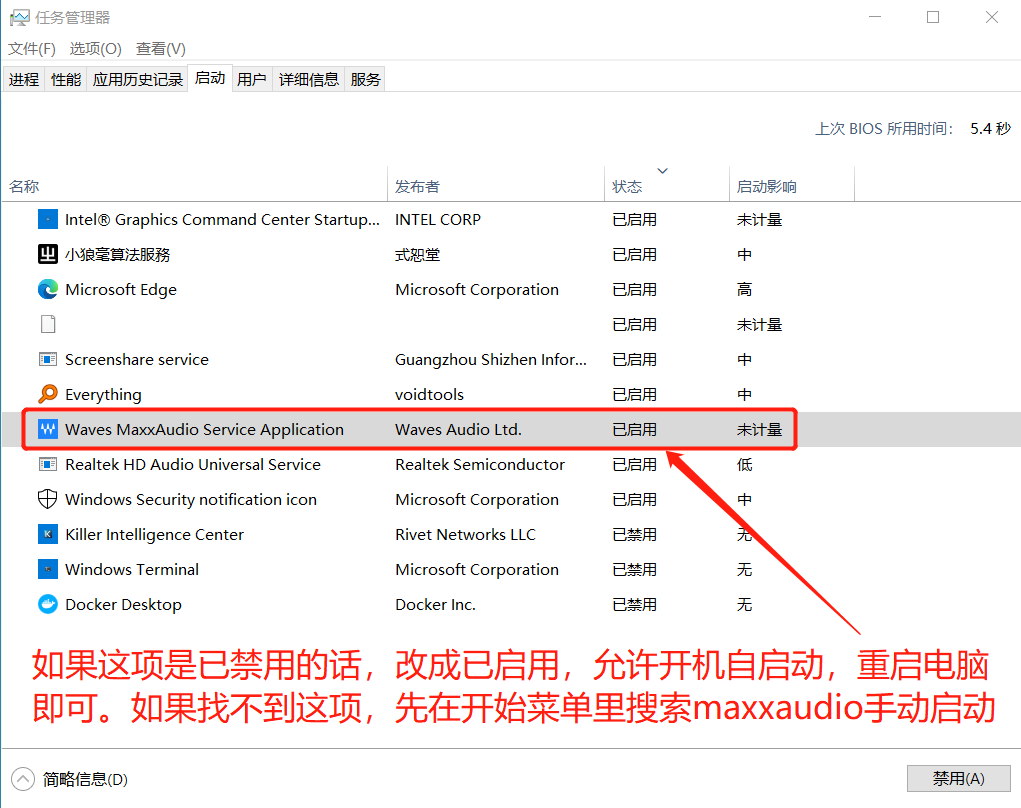Select Realtek HD Audio Universal Service row
The width and height of the screenshot is (1021, 808).
click(510, 464)
